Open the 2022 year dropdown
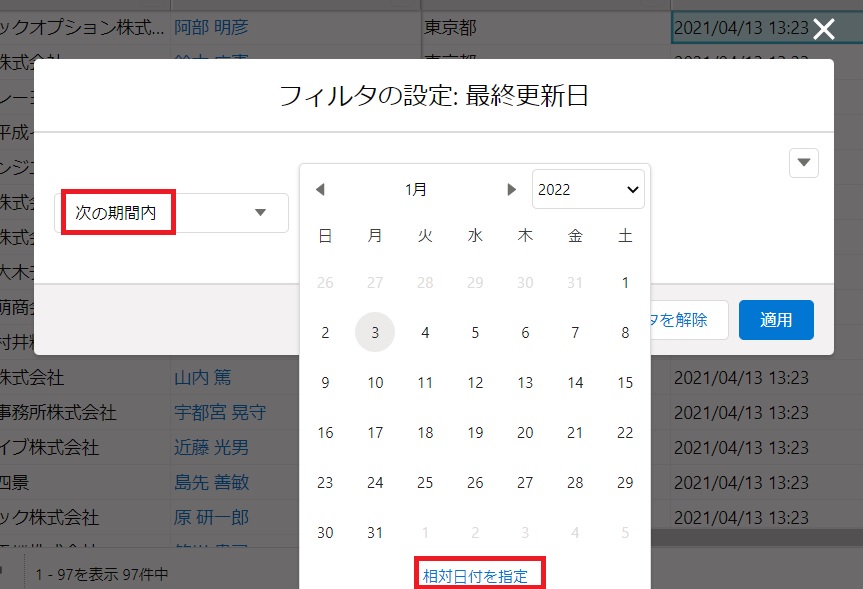This screenshot has width=863, height=589. click(588, 189)
